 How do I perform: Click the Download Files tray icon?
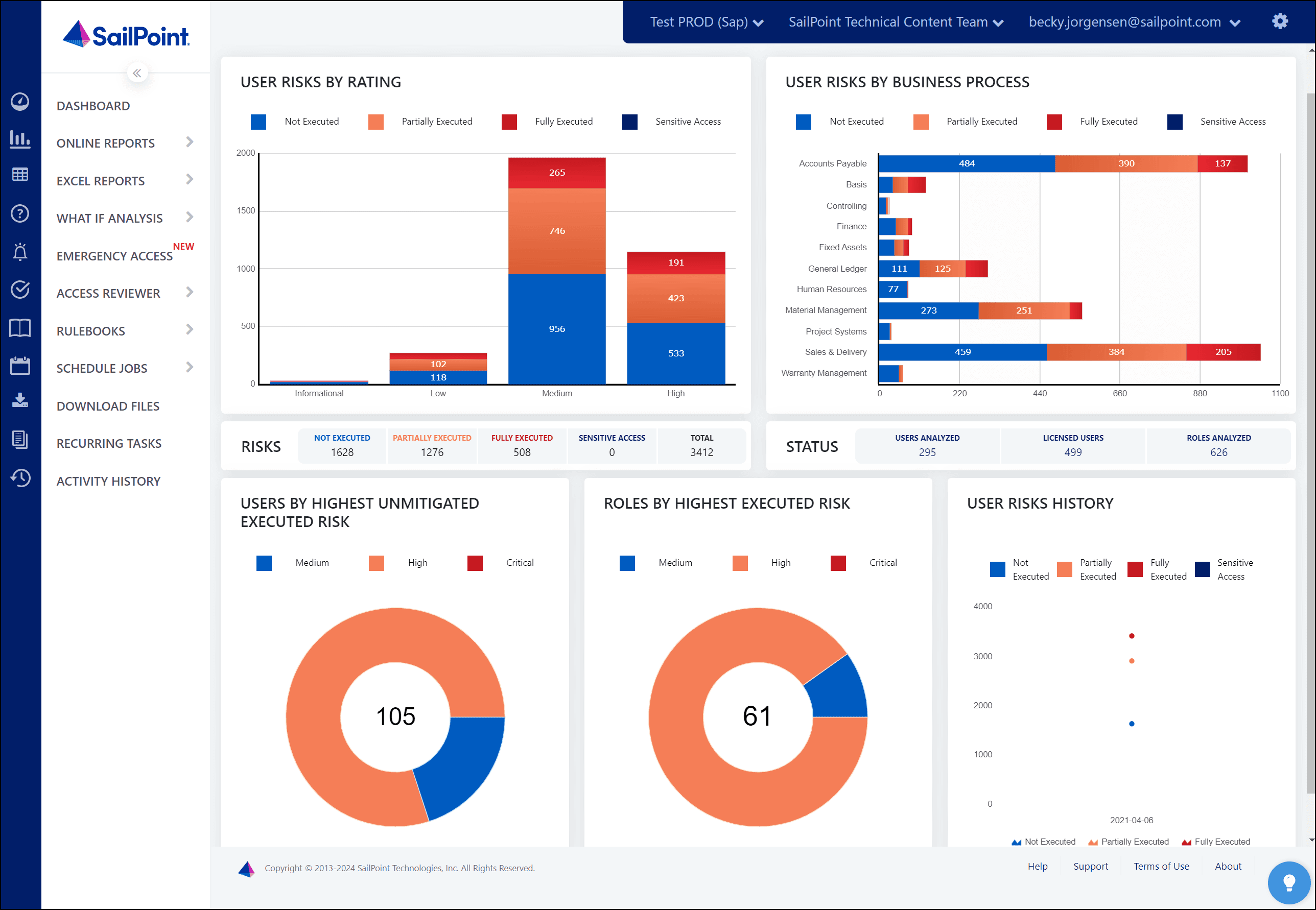20,400
